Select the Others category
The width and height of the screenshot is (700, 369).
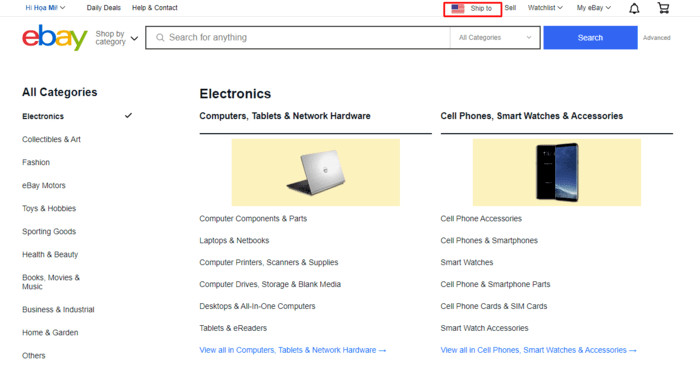[33, 356]
